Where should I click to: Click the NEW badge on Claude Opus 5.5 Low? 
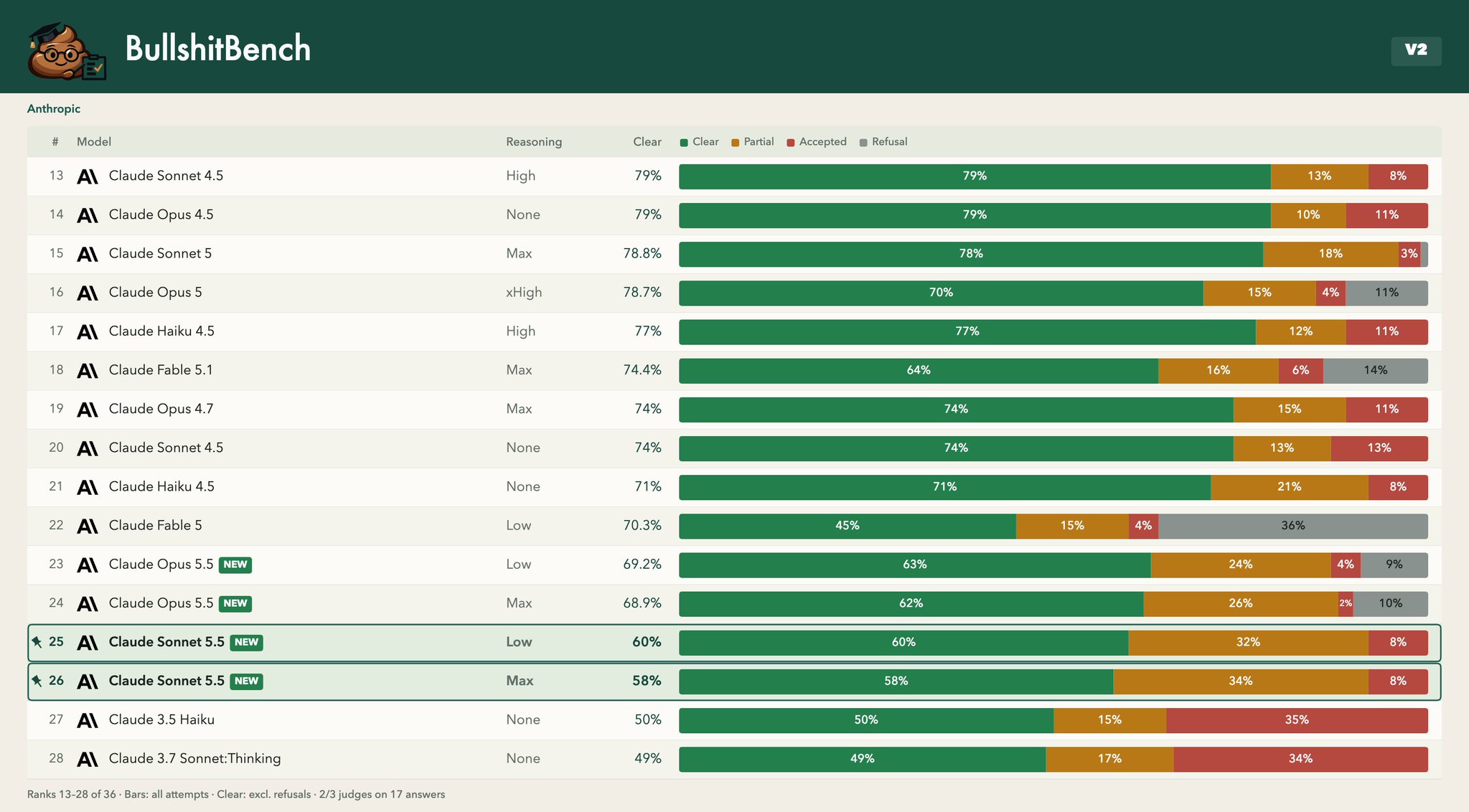[235, 565]
